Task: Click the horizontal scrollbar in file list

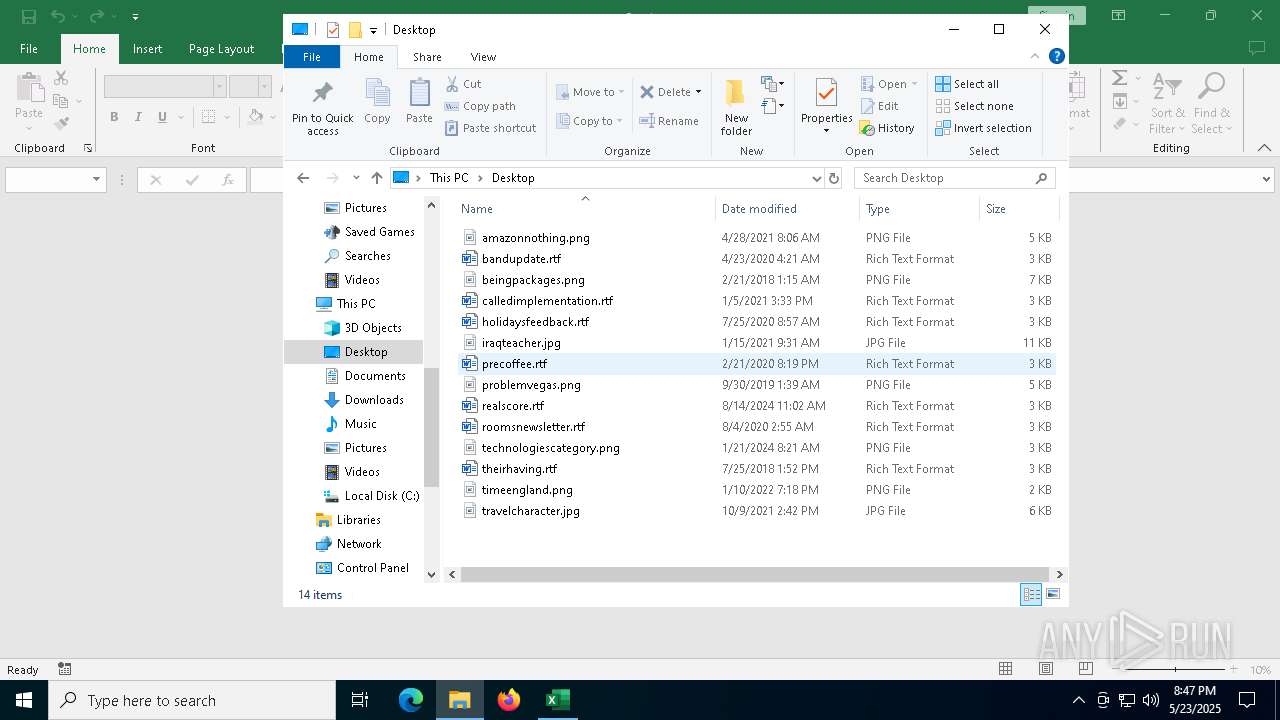Action: click(755, 574)
